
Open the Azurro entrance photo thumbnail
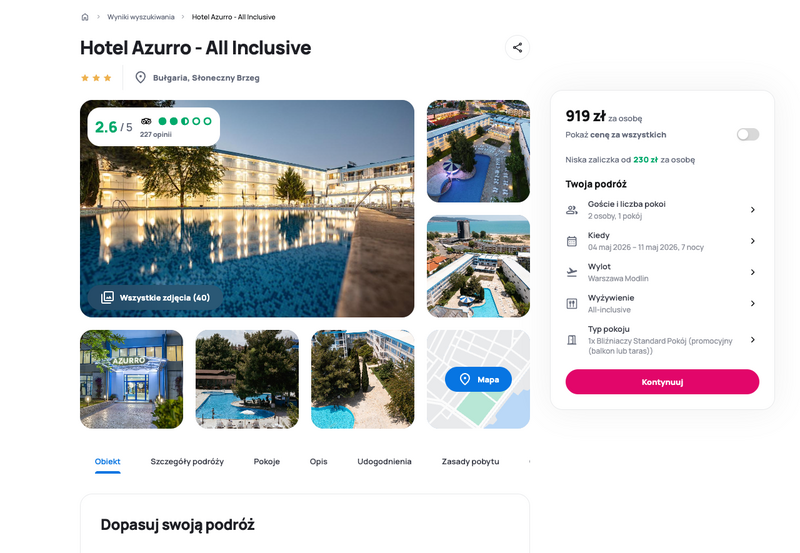[132, 379]
